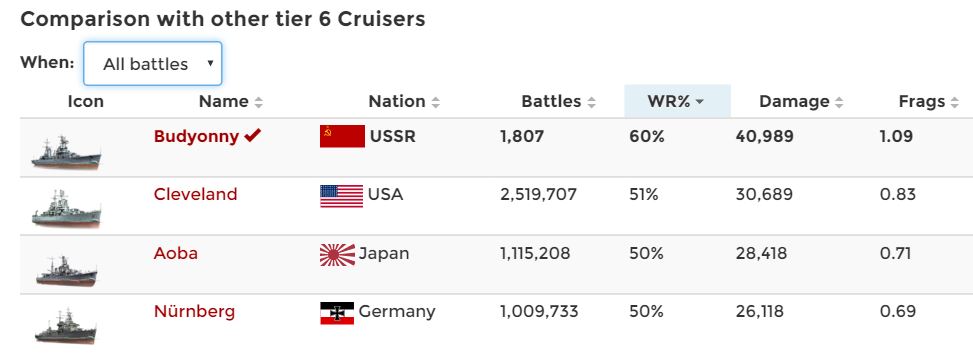
Task: Sort by the Damage column header
Action: [x=801, y=102]
